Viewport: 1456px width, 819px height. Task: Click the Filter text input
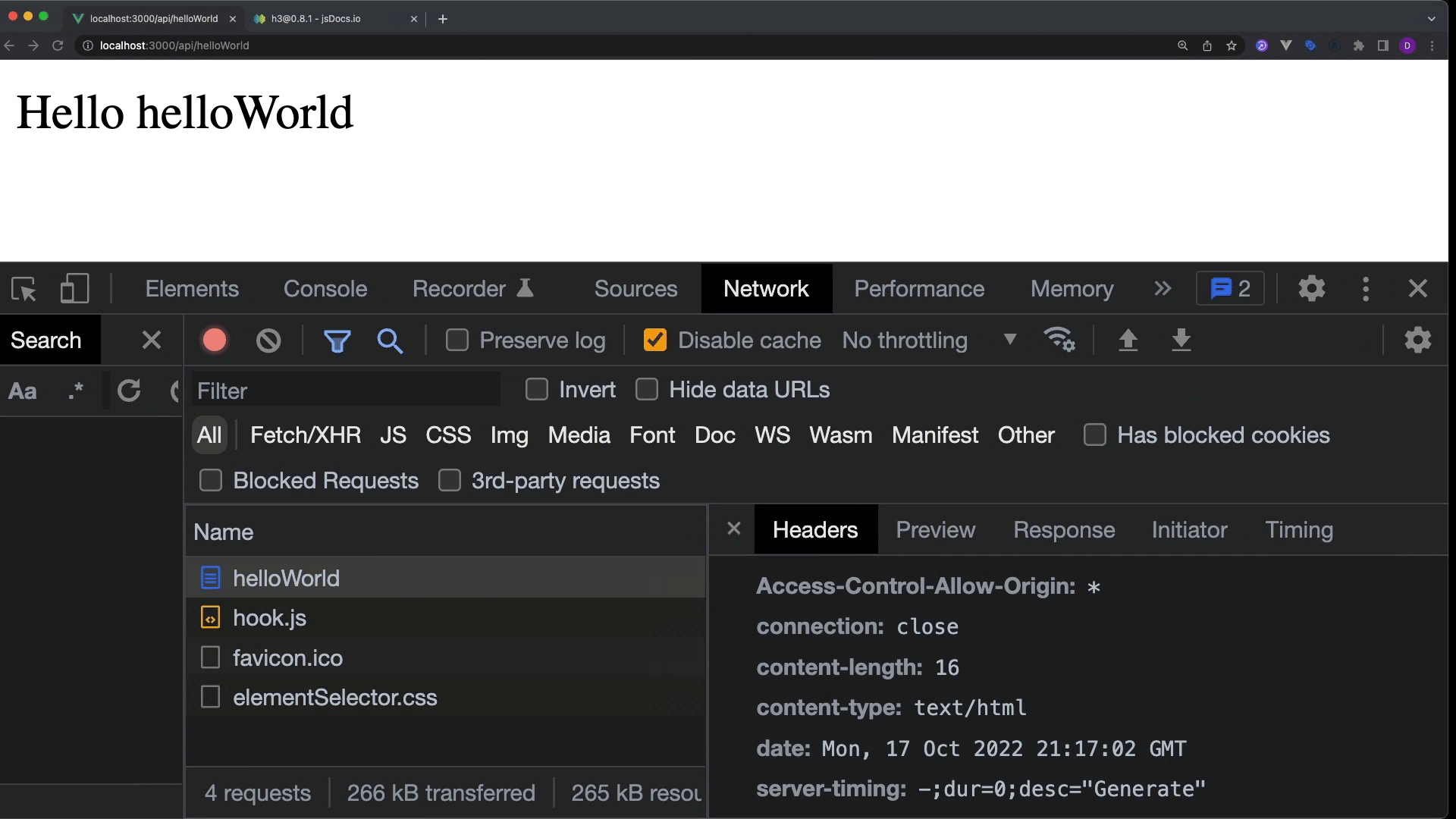346,391
